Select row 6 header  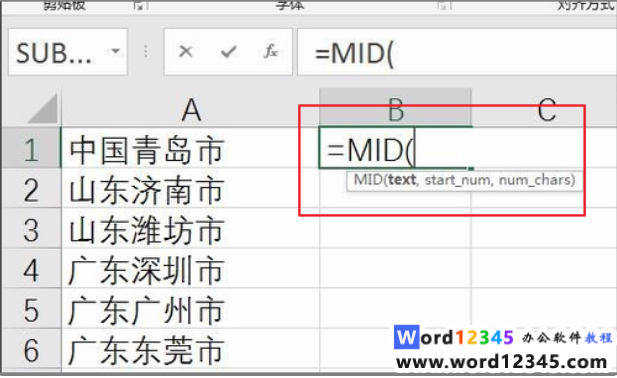31,350
